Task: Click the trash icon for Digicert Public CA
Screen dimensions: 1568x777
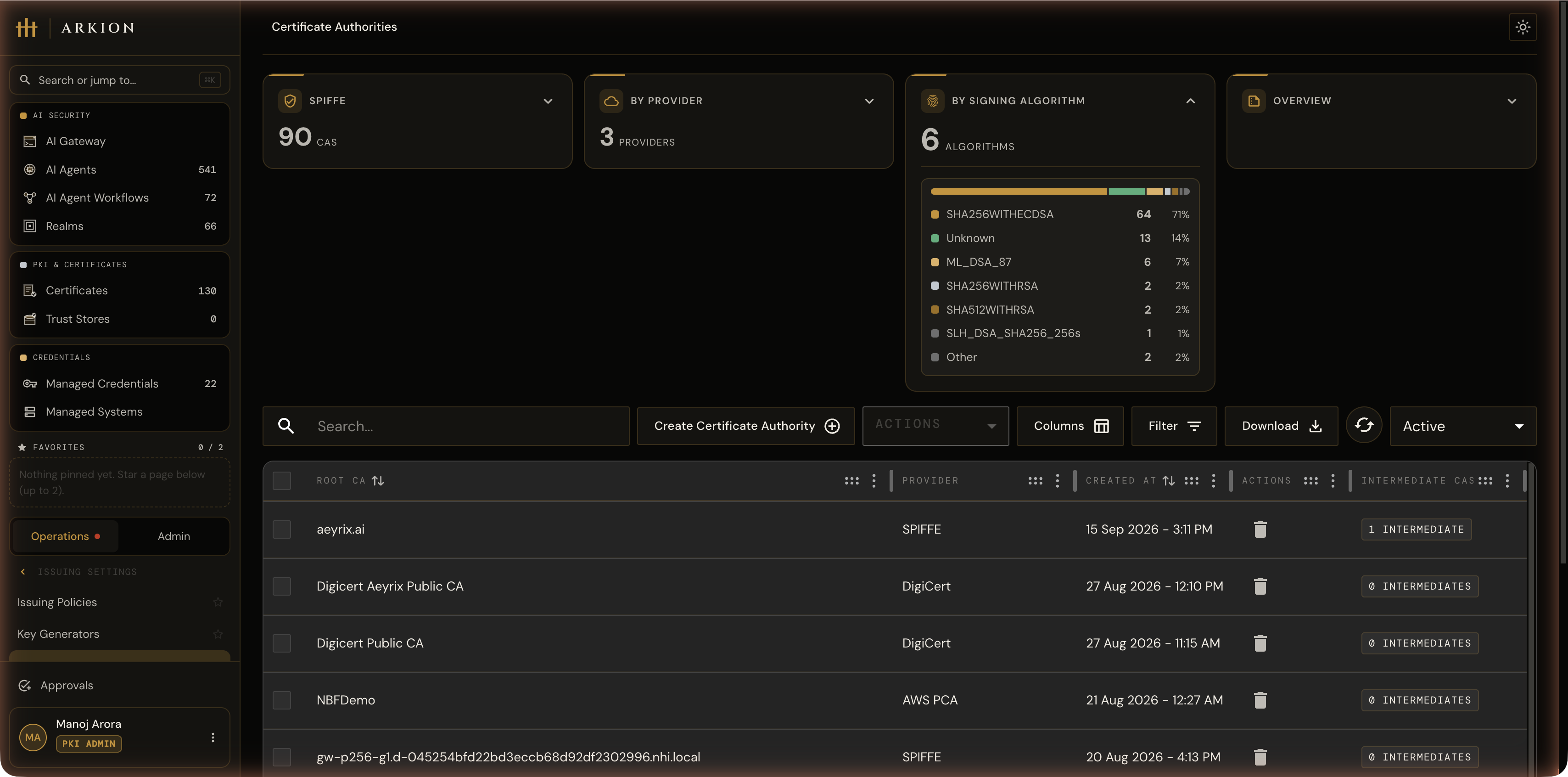Action: tap(1260, 643)
